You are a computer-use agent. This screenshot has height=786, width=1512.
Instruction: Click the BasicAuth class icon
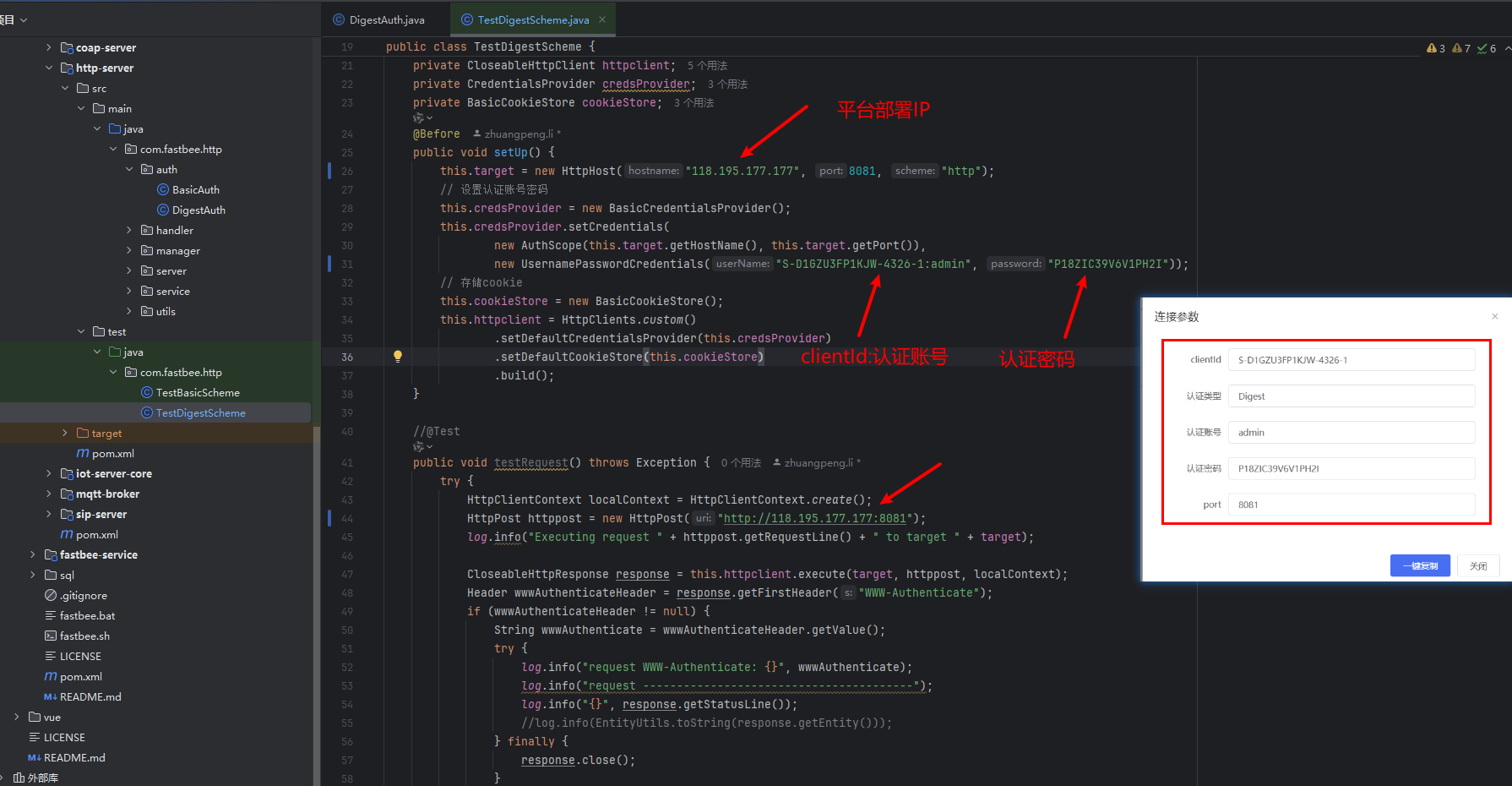163,190
